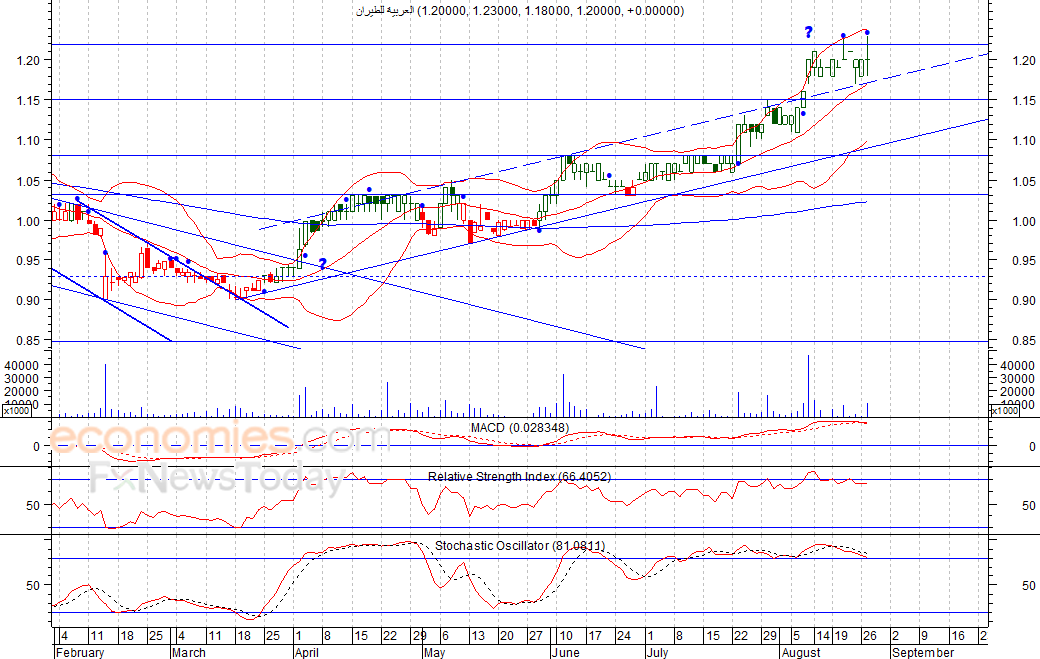Click the MACD zero label on right axis
This screenshot has width=1040, height=659.
1031,447
